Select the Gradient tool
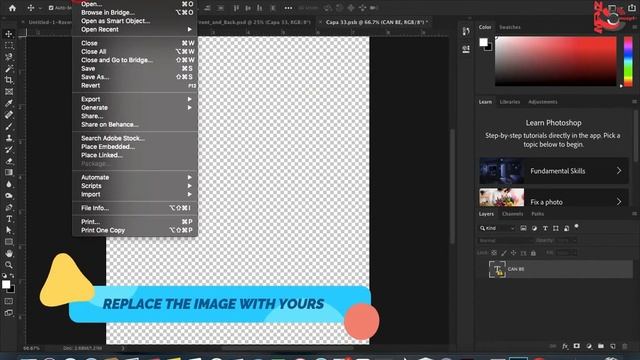Screen dimensions: 640x360 click(x=9, y=172)
